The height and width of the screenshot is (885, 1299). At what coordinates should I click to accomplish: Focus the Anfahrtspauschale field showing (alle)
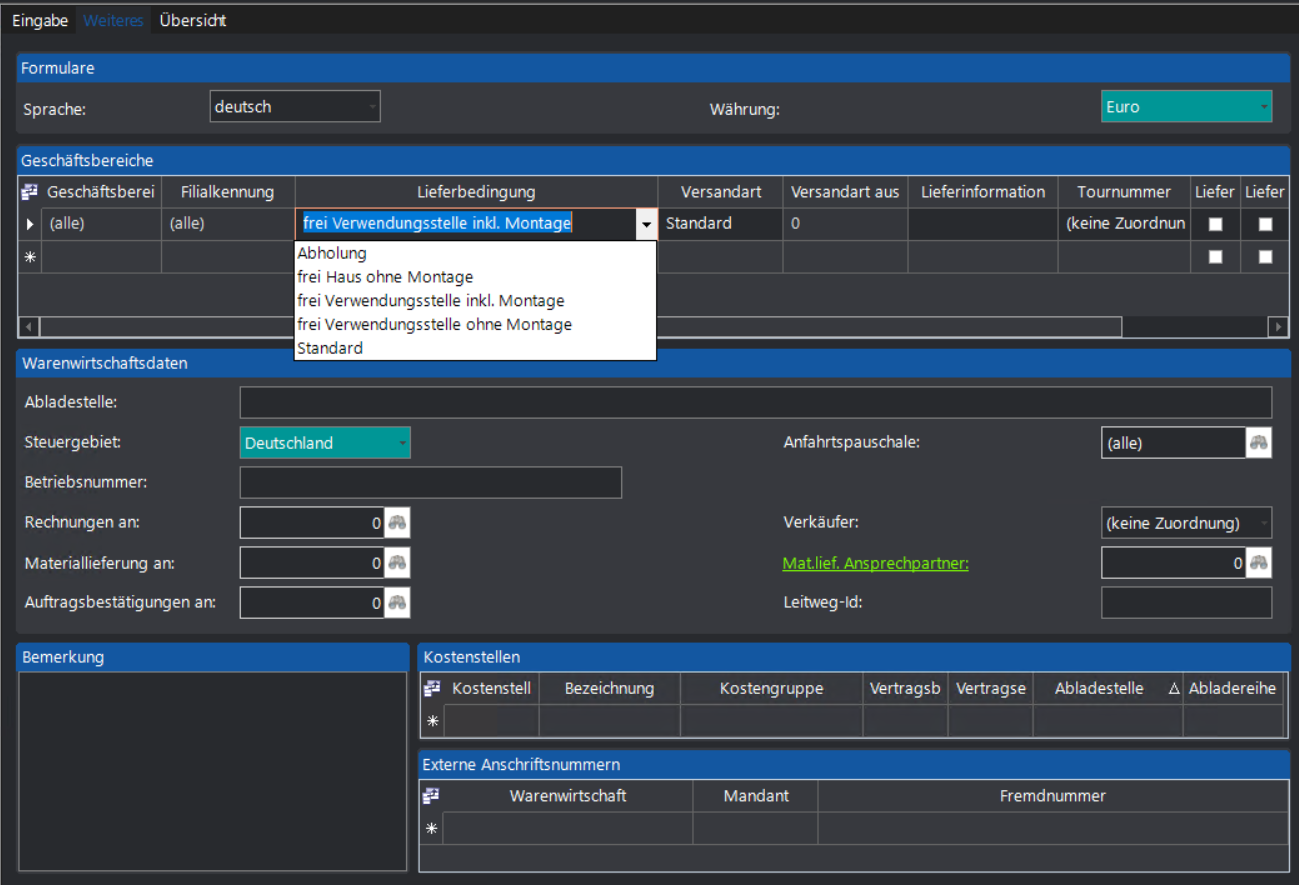pyautogui.click(x=1174, y=443)
